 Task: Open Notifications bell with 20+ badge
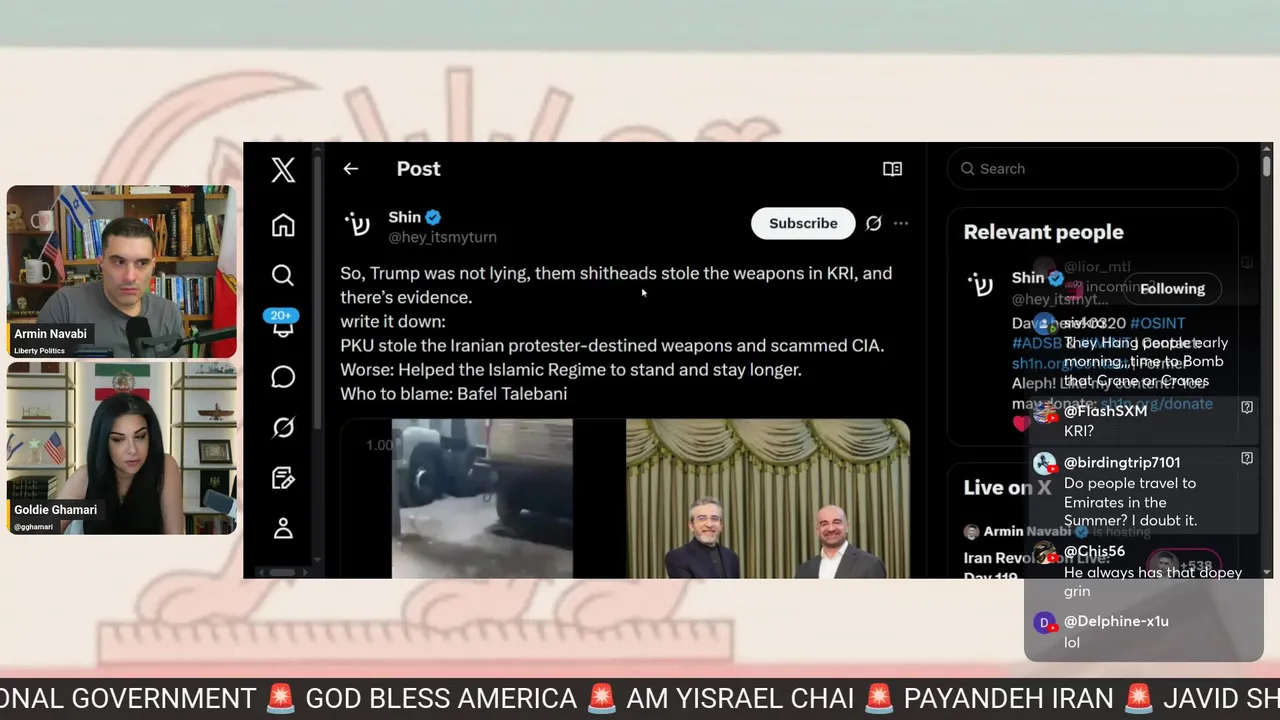[x=282, y=323]
